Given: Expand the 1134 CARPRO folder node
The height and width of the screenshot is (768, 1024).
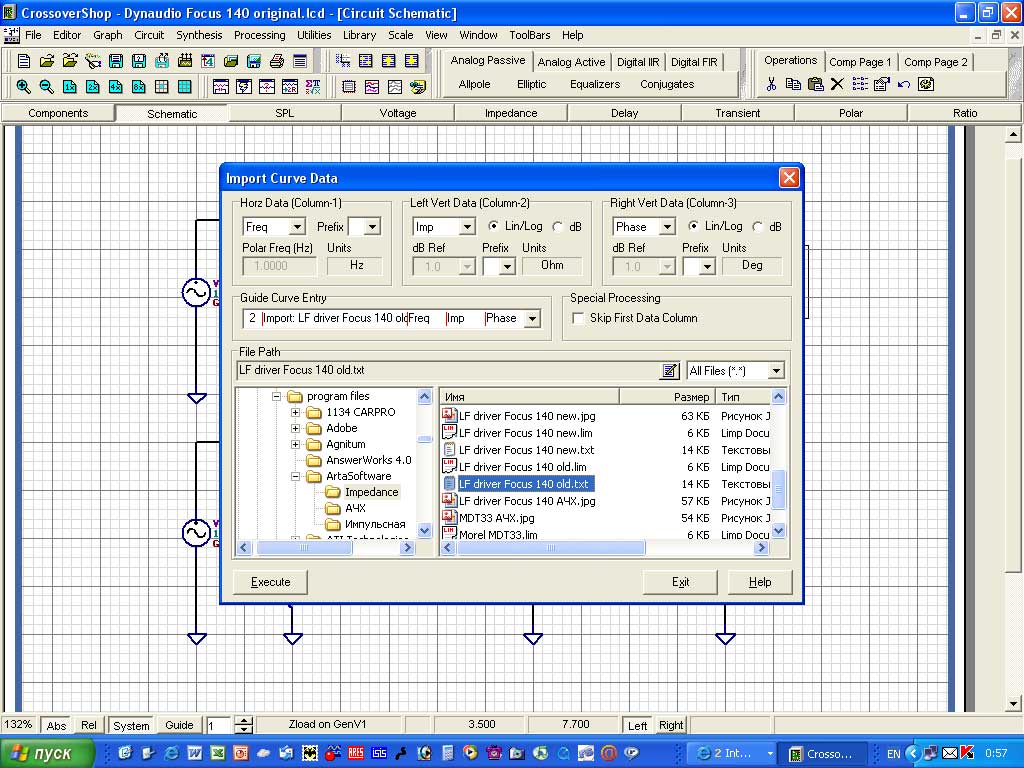Looking at the screenshot, I should click(296, 412).
